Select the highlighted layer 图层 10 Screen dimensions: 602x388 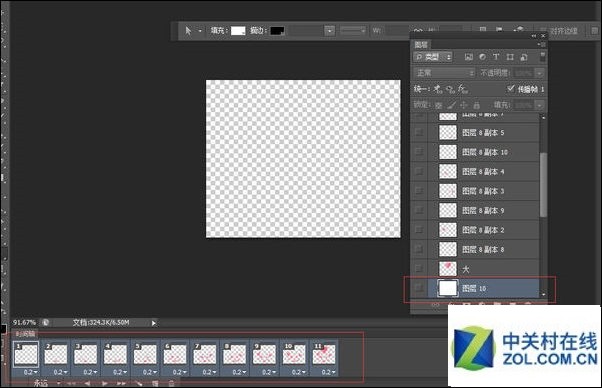pyautogui.click(x=475, y=289)
